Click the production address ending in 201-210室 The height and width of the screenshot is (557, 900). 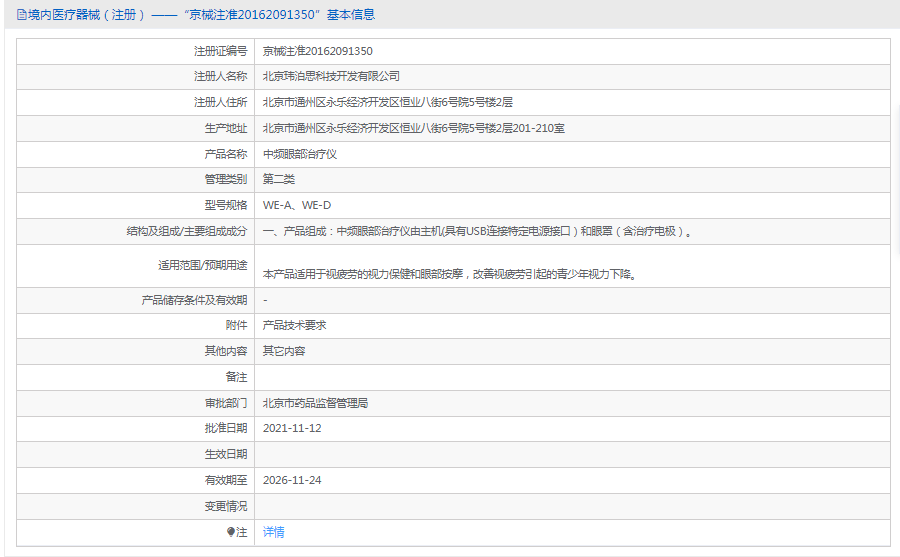click(x=414, y=129)
